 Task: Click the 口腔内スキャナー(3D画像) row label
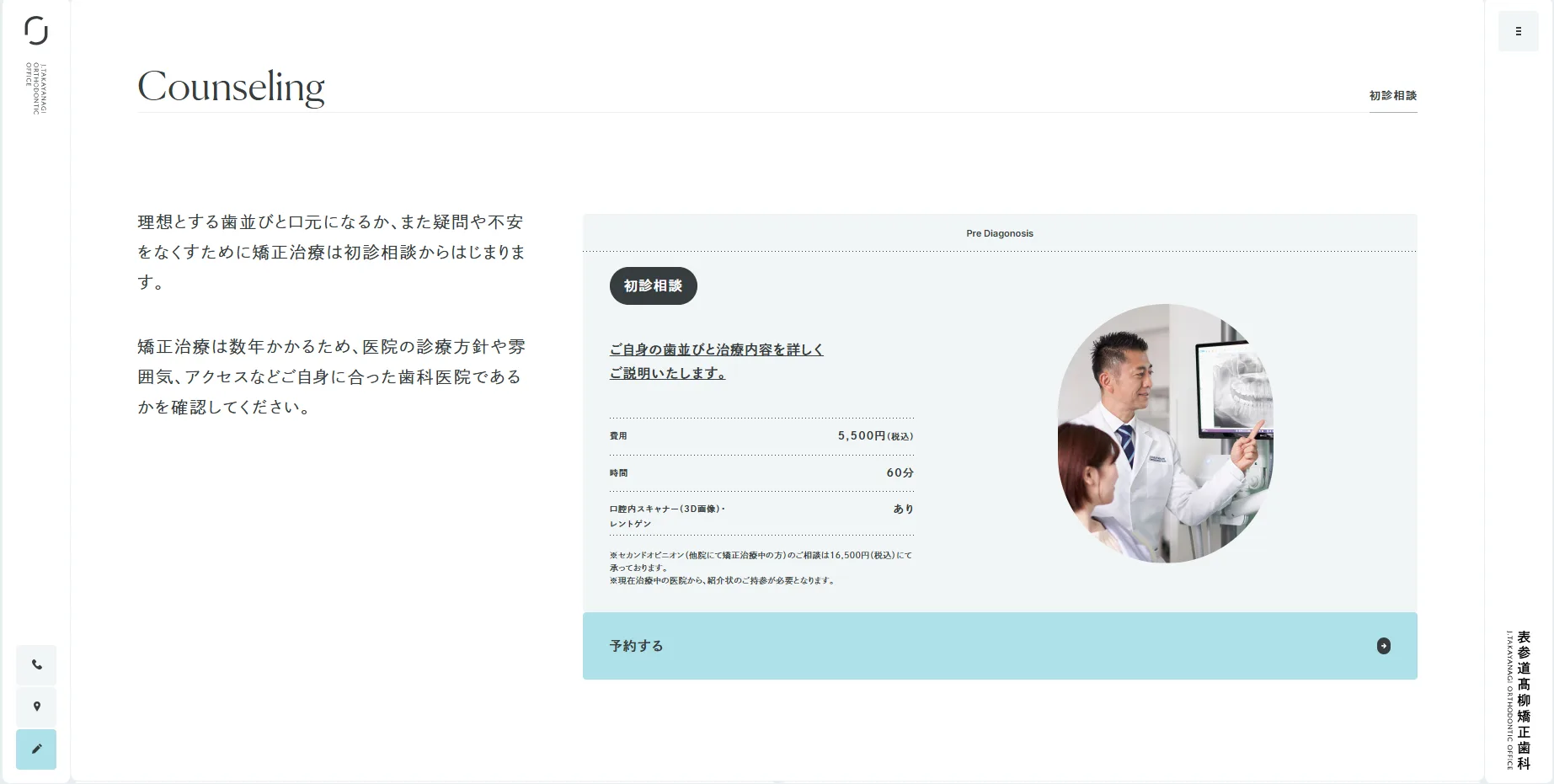(x=667, y=516)
